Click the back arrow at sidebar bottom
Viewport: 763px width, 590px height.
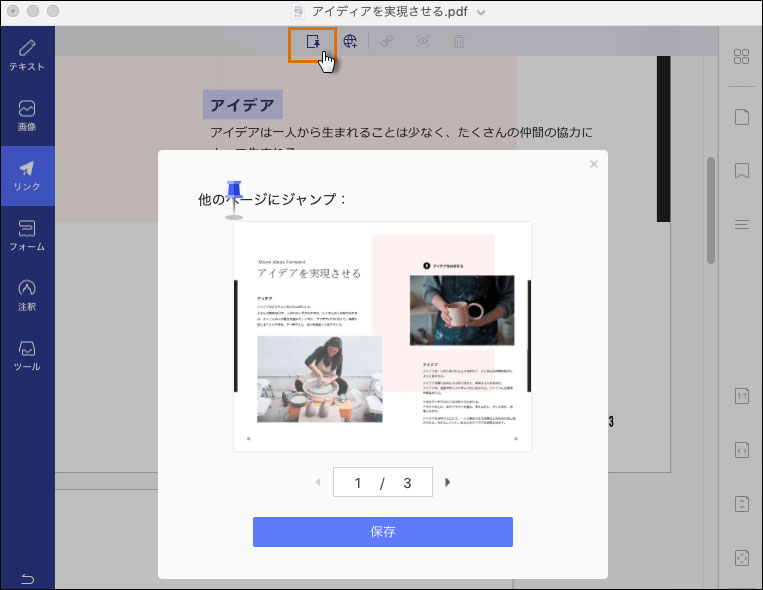pos(27,579)
